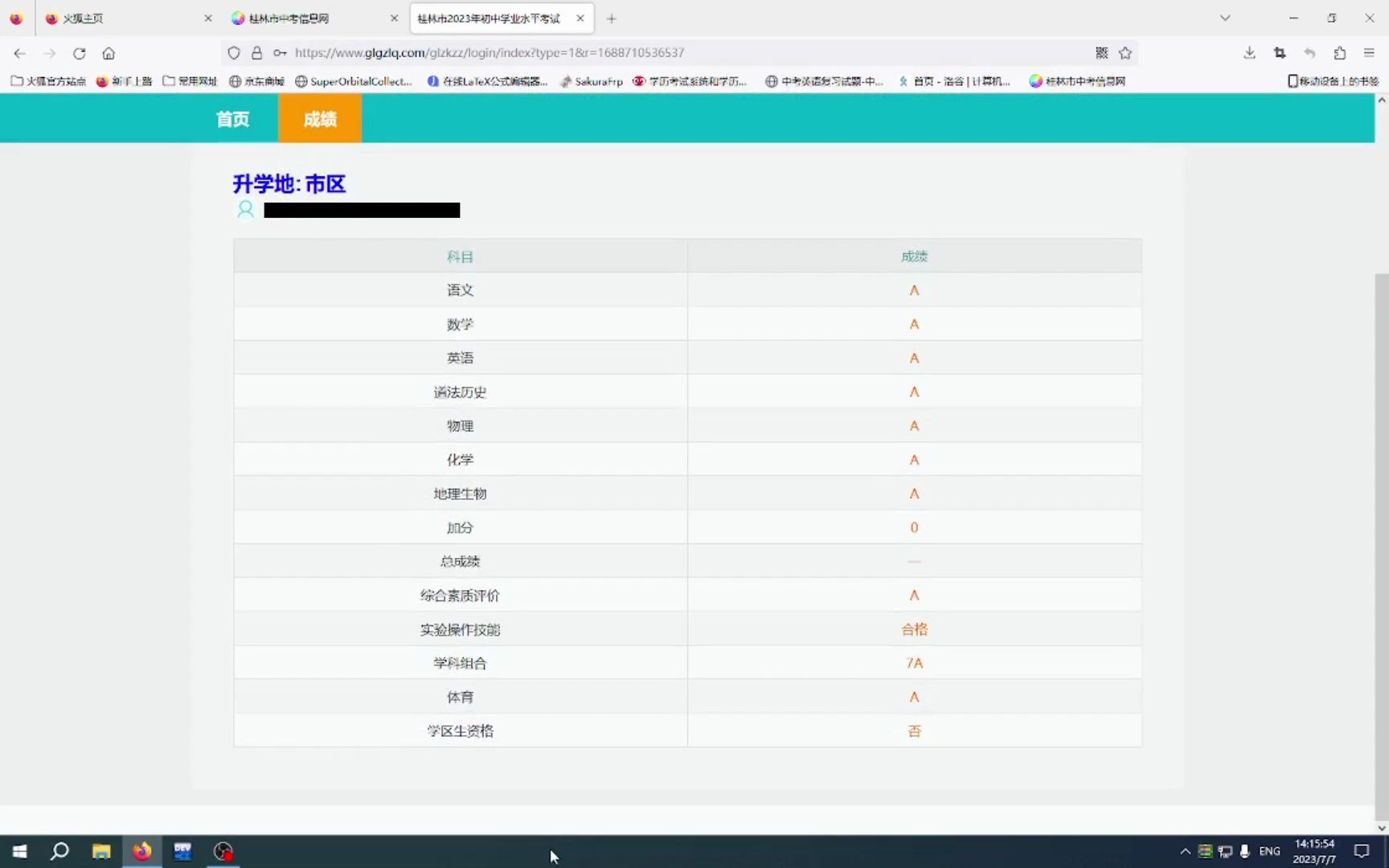Click the 学科组合 value 7A

coord(914,663)
